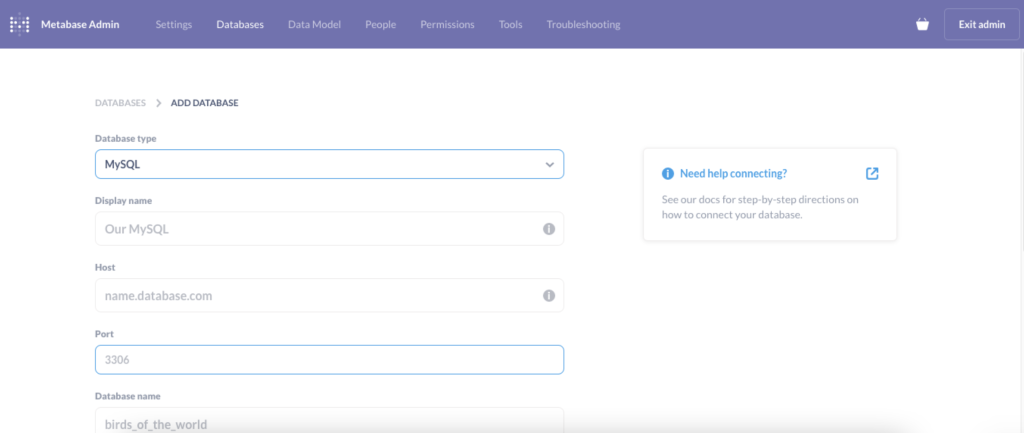Focus the Port input field
Viewport: 1024px width, 433px height.
(329, 360)
